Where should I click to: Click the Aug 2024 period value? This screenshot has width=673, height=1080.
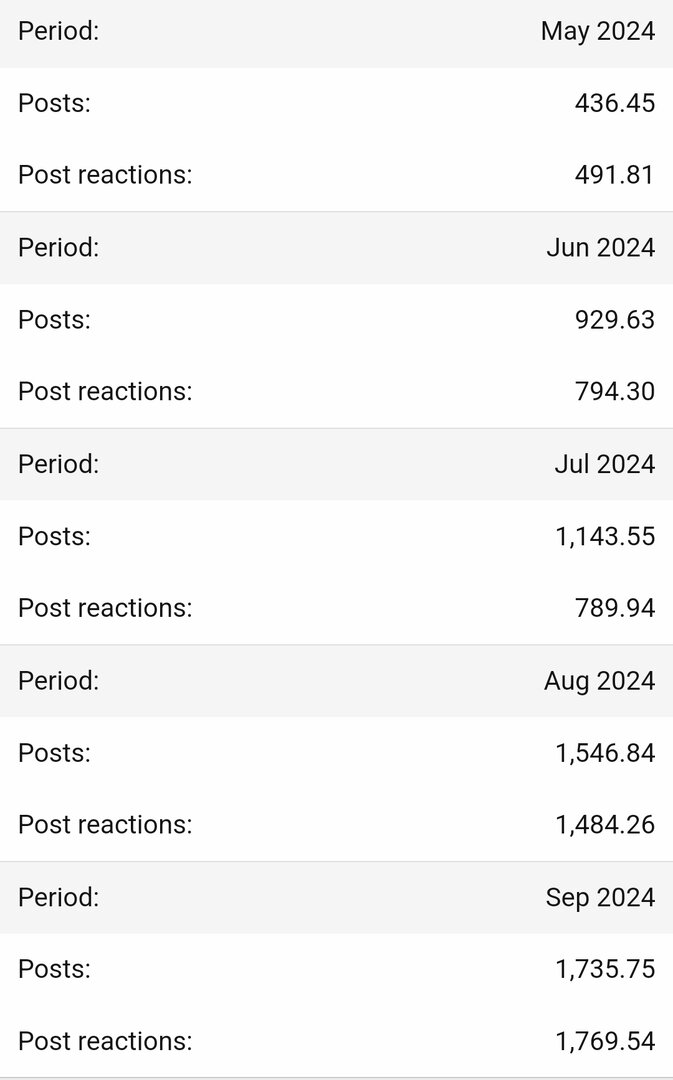pyautogui.click(x=599, y=681)
